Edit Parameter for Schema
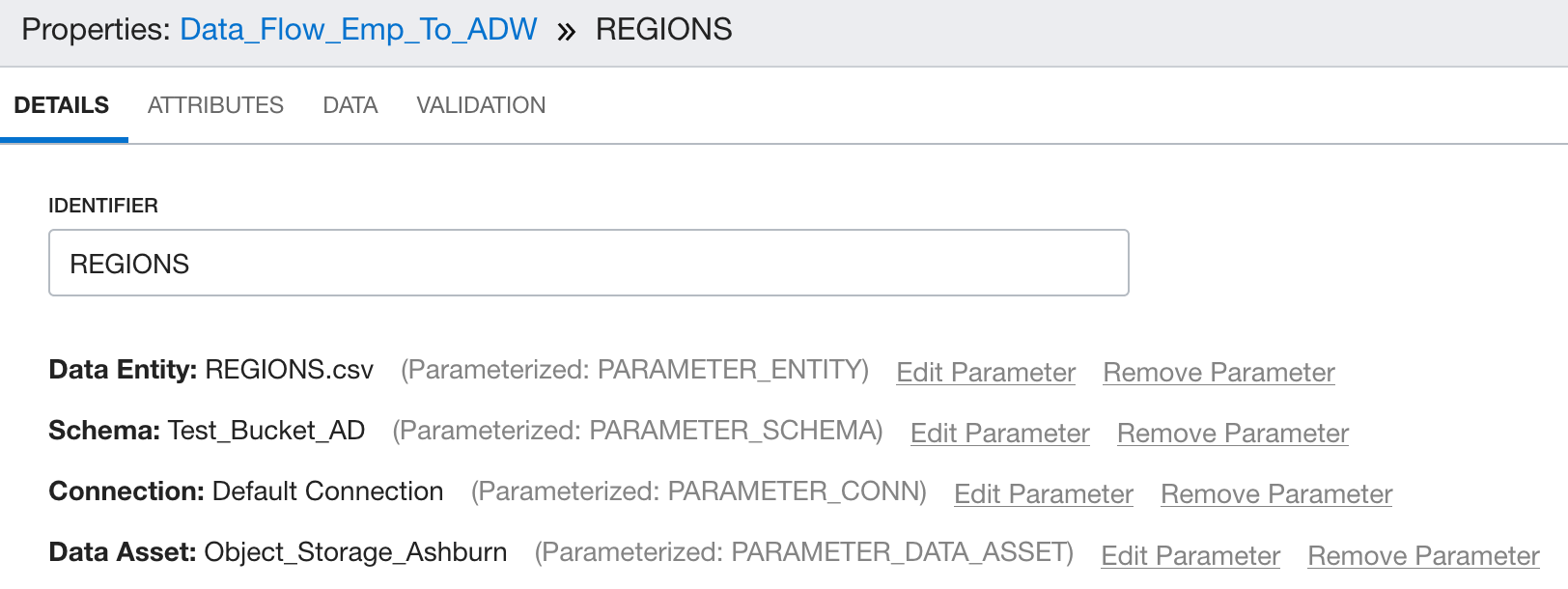1568x589 pixels. point(1000,434)
